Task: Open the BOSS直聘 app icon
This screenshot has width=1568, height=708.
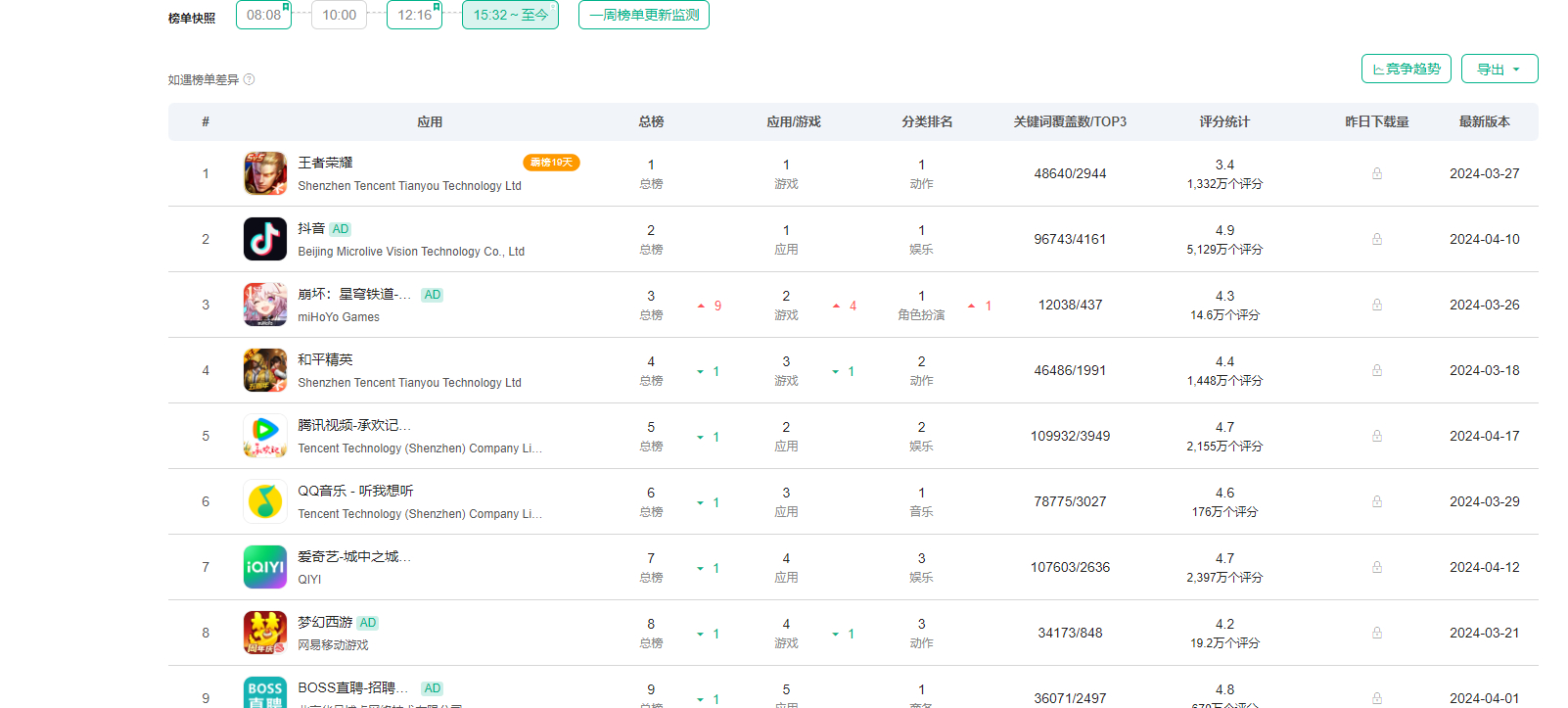Action: (265, 692)
